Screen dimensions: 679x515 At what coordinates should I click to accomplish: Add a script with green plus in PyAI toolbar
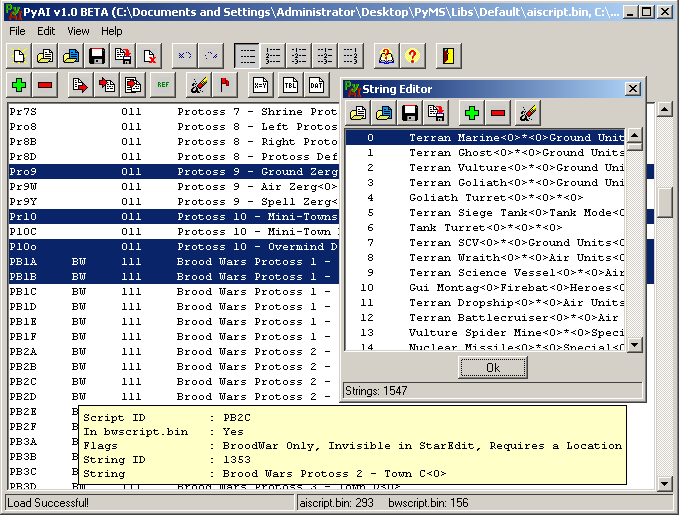click(x=19, y=85)
